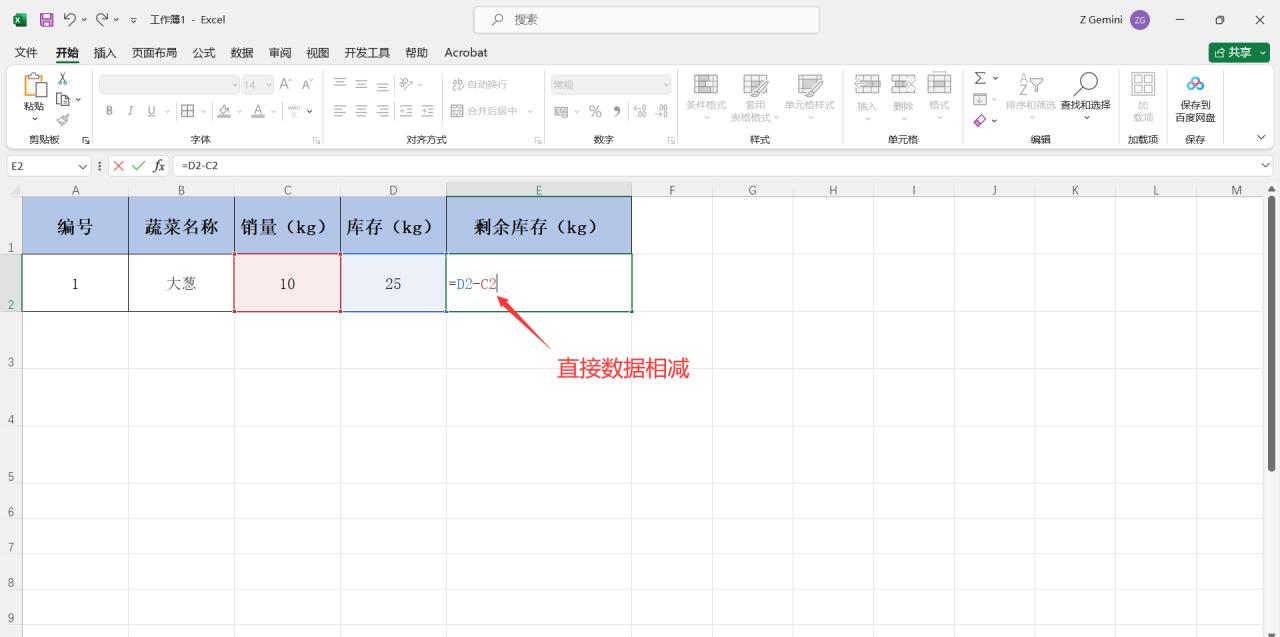The image size is (1280, 637).
Task: Select the Format Painter brush
Action: [x=63, y=119]
